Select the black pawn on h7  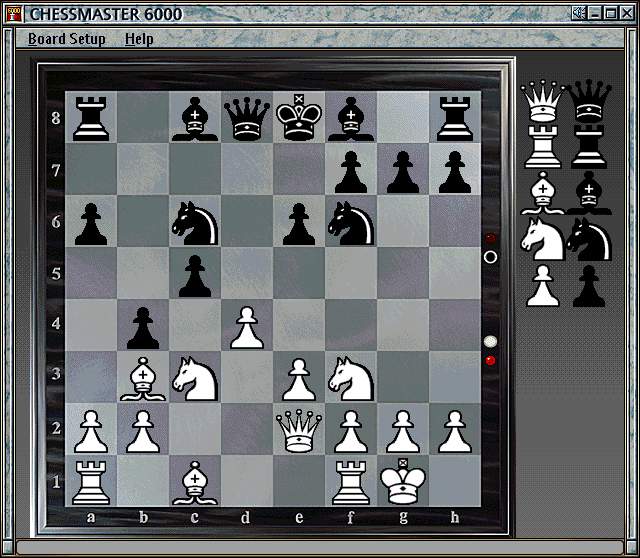coord(455,172)
